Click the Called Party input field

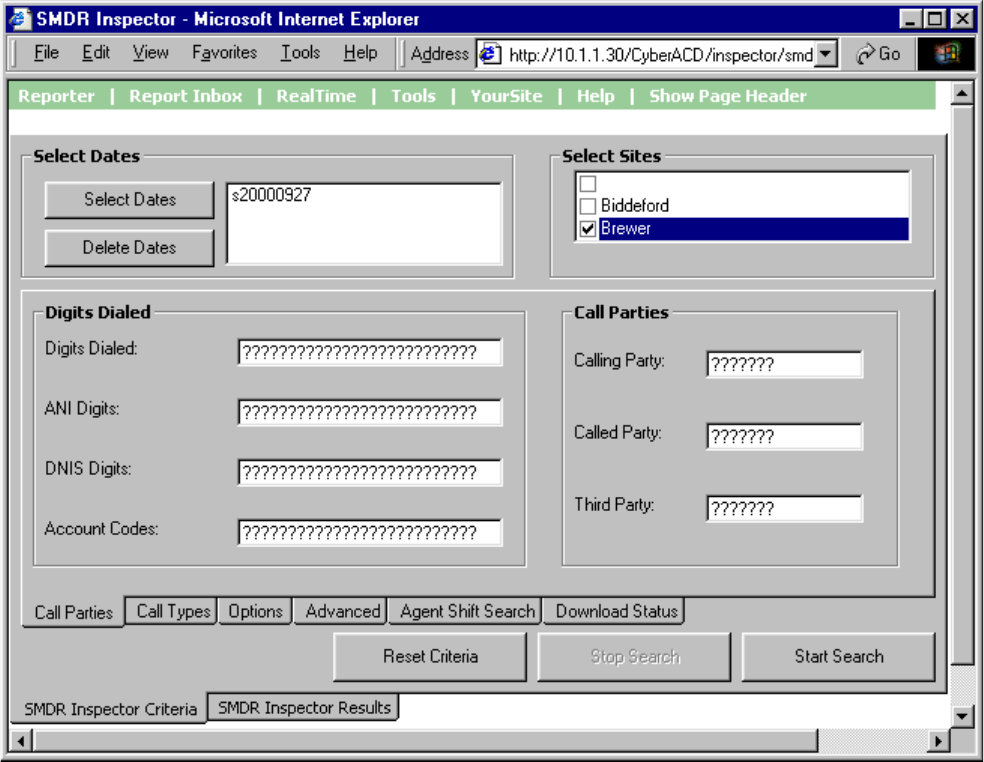[784, 436]
